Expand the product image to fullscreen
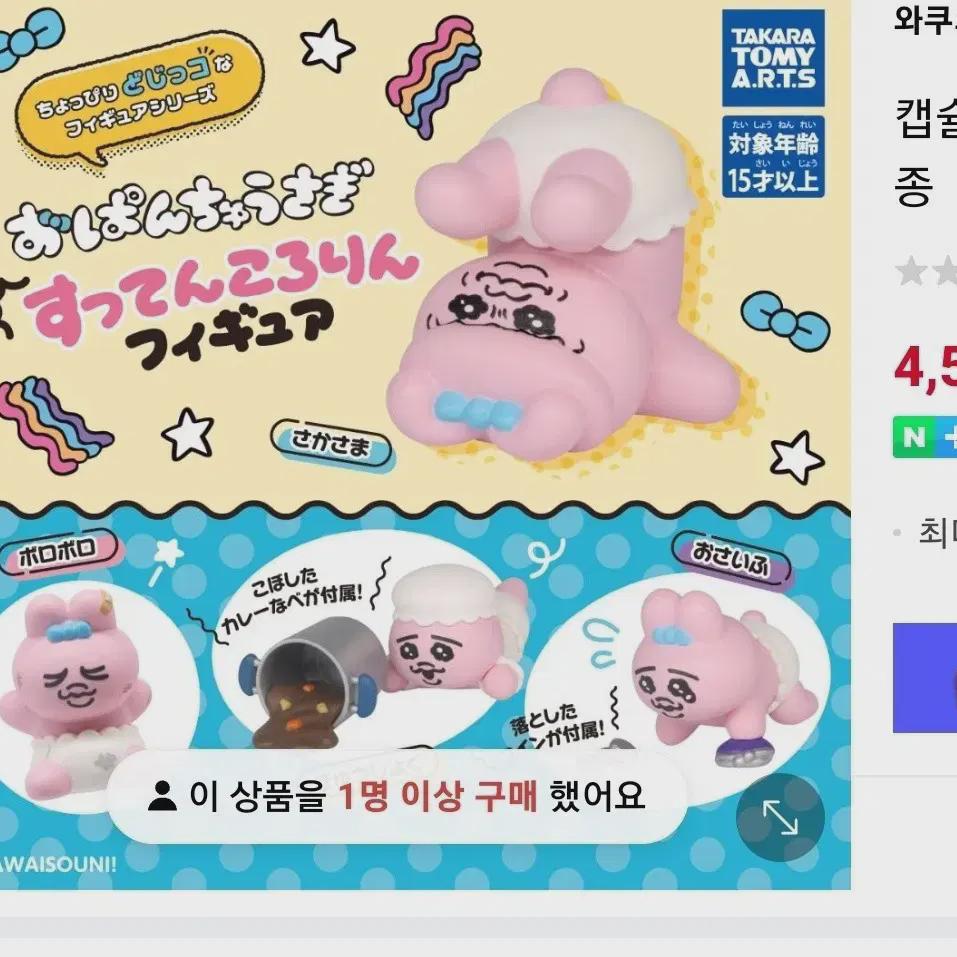 (780, 817)
